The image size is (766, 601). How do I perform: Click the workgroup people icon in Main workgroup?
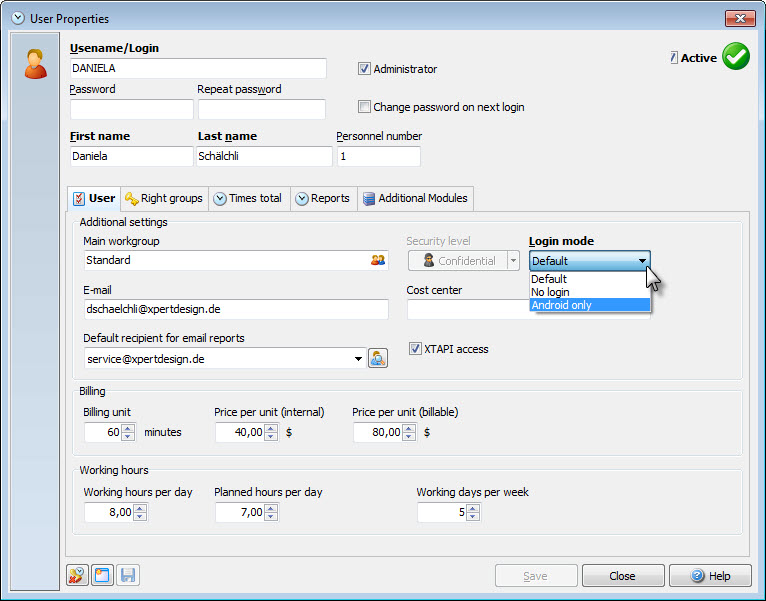(x=378, y=260)
